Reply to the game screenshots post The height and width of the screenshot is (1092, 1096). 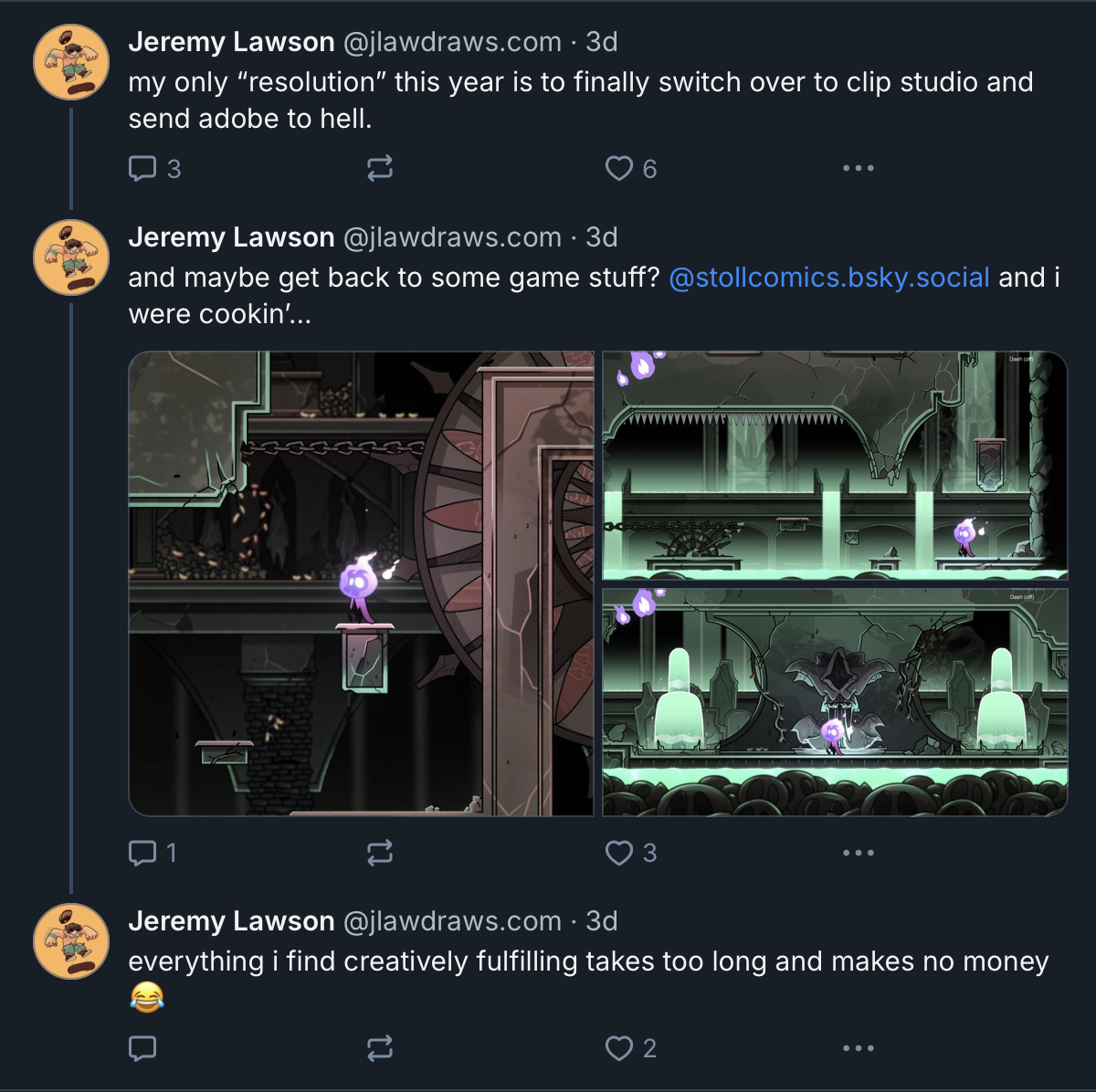[x=144, y=854]
